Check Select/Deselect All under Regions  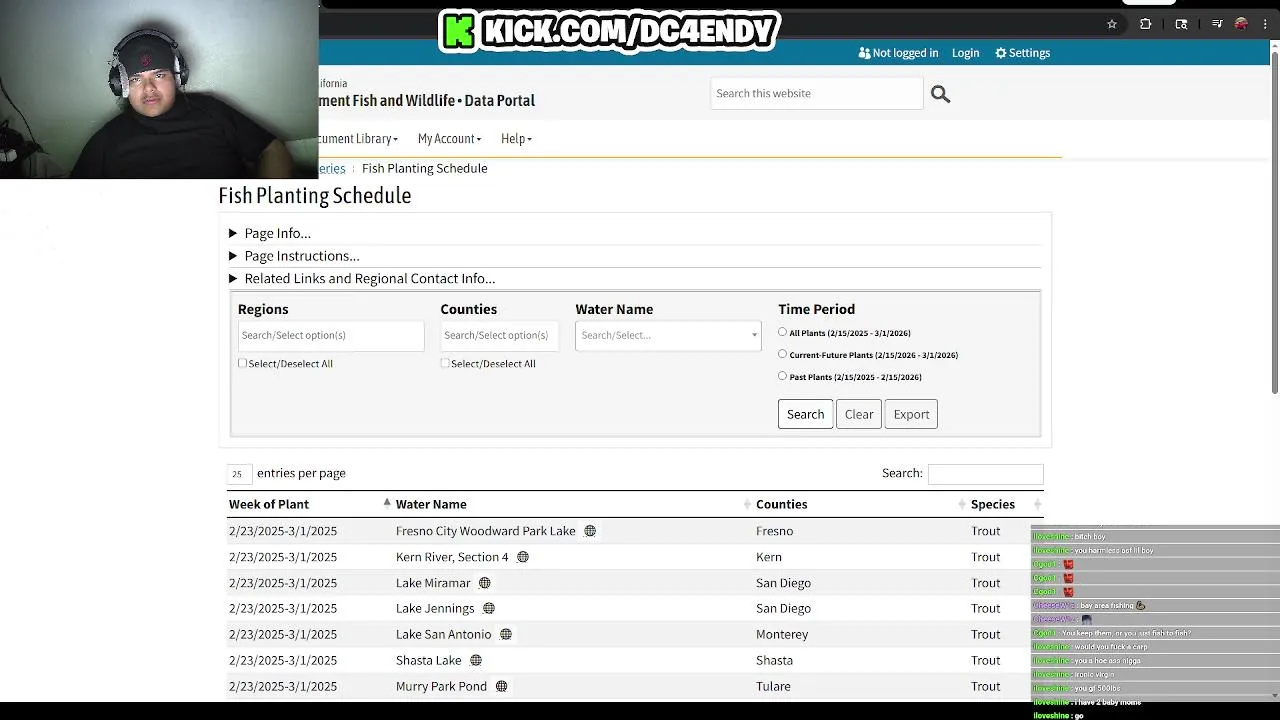242,363
